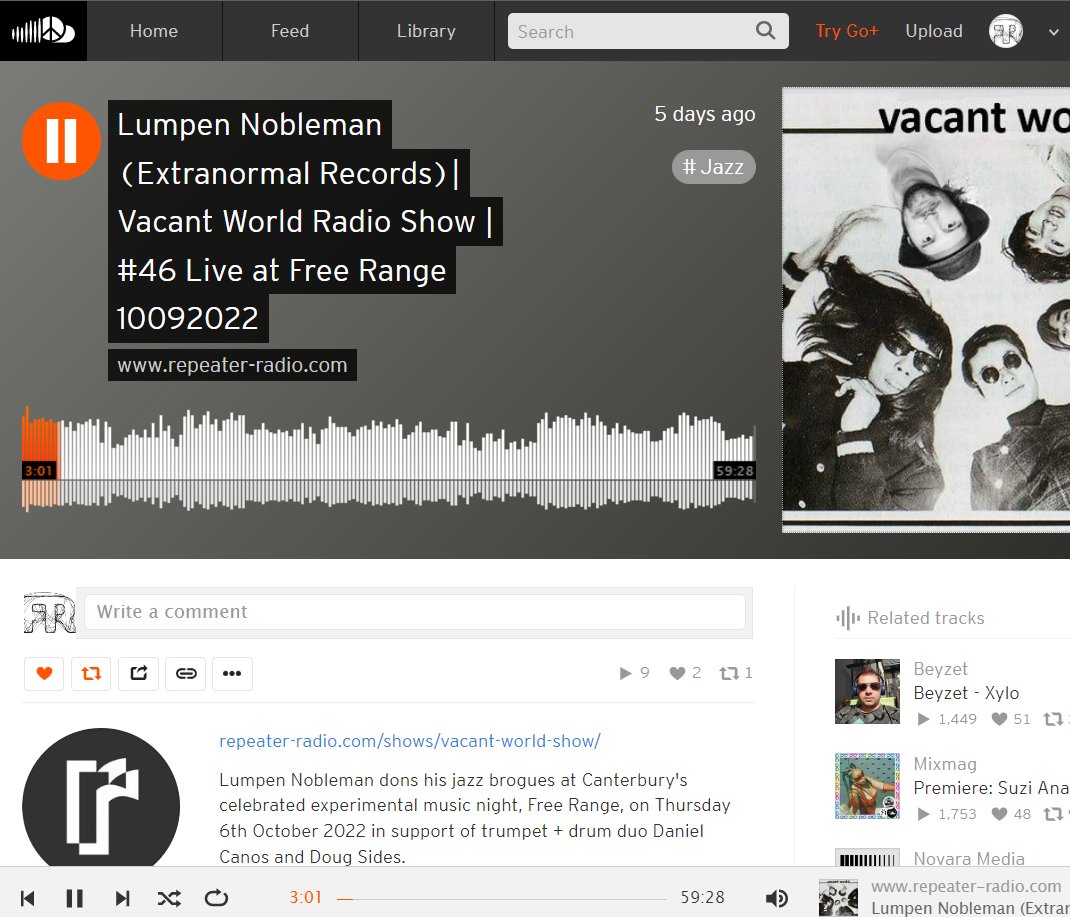View the 48 likes on Mixmag track

1011,813
